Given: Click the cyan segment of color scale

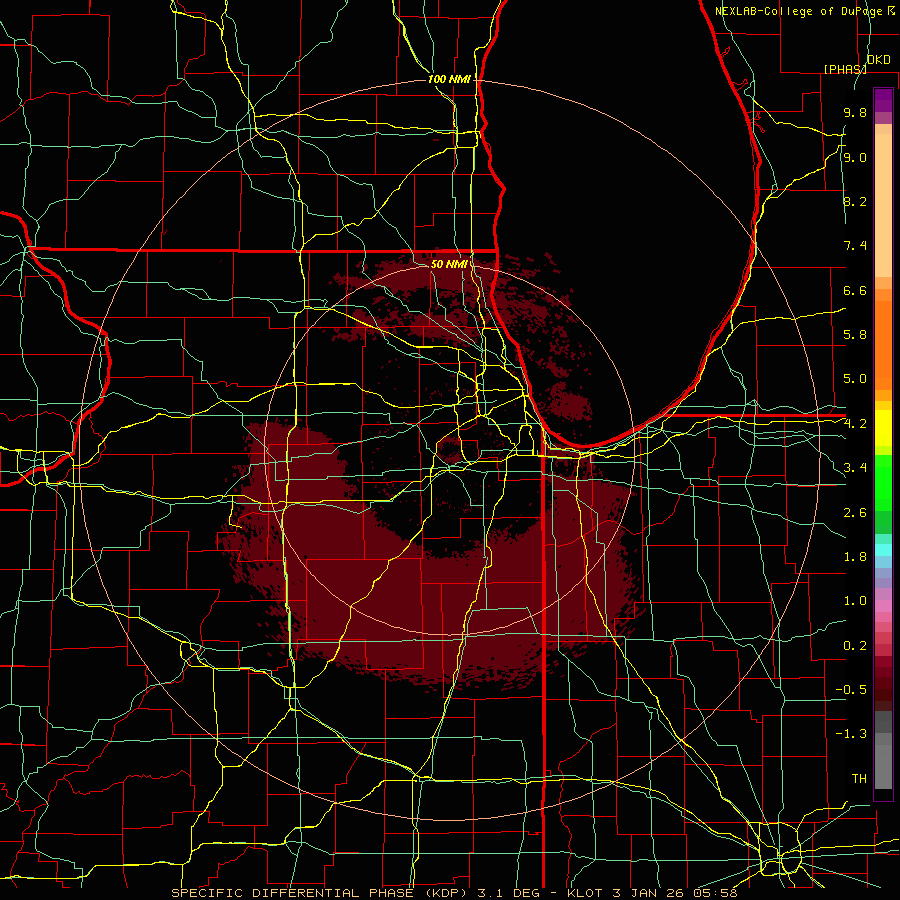Looking at the screenshot, I should [x=883, y=550].
